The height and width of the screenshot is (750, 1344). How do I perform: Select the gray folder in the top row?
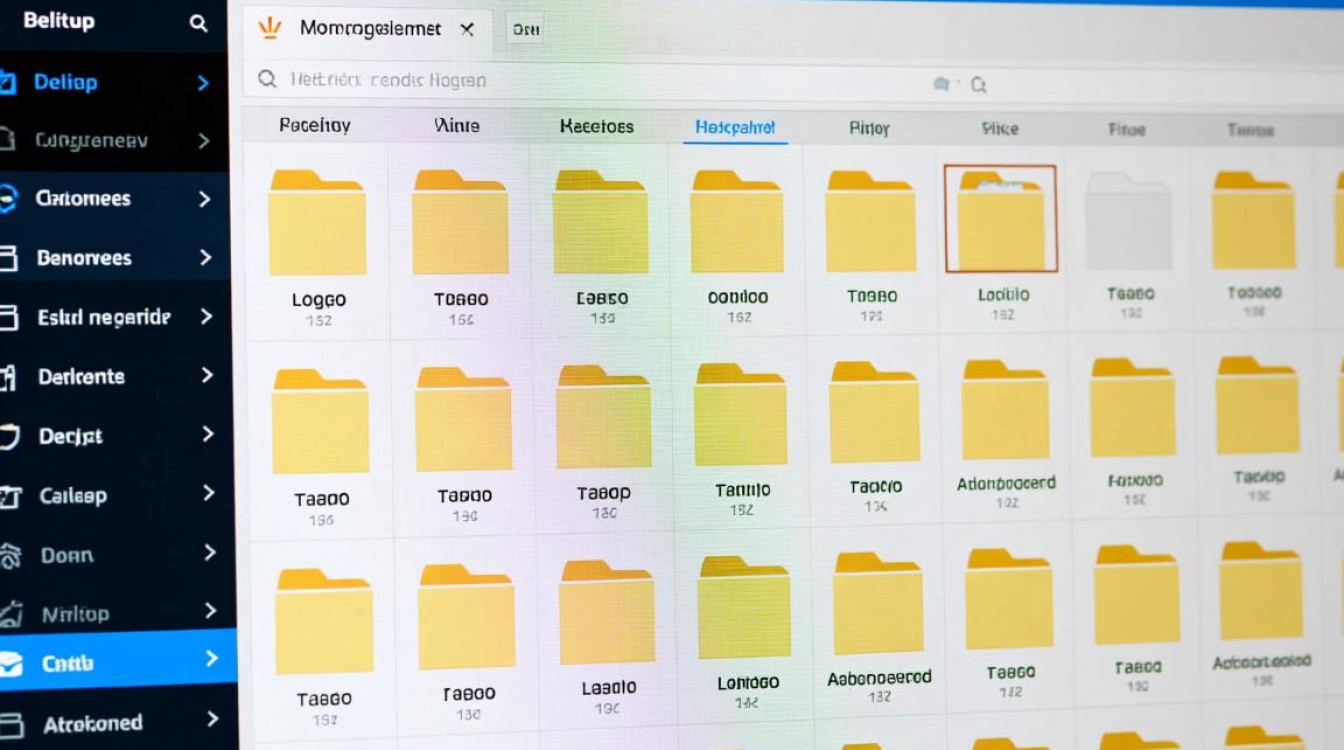[1127, 220]
